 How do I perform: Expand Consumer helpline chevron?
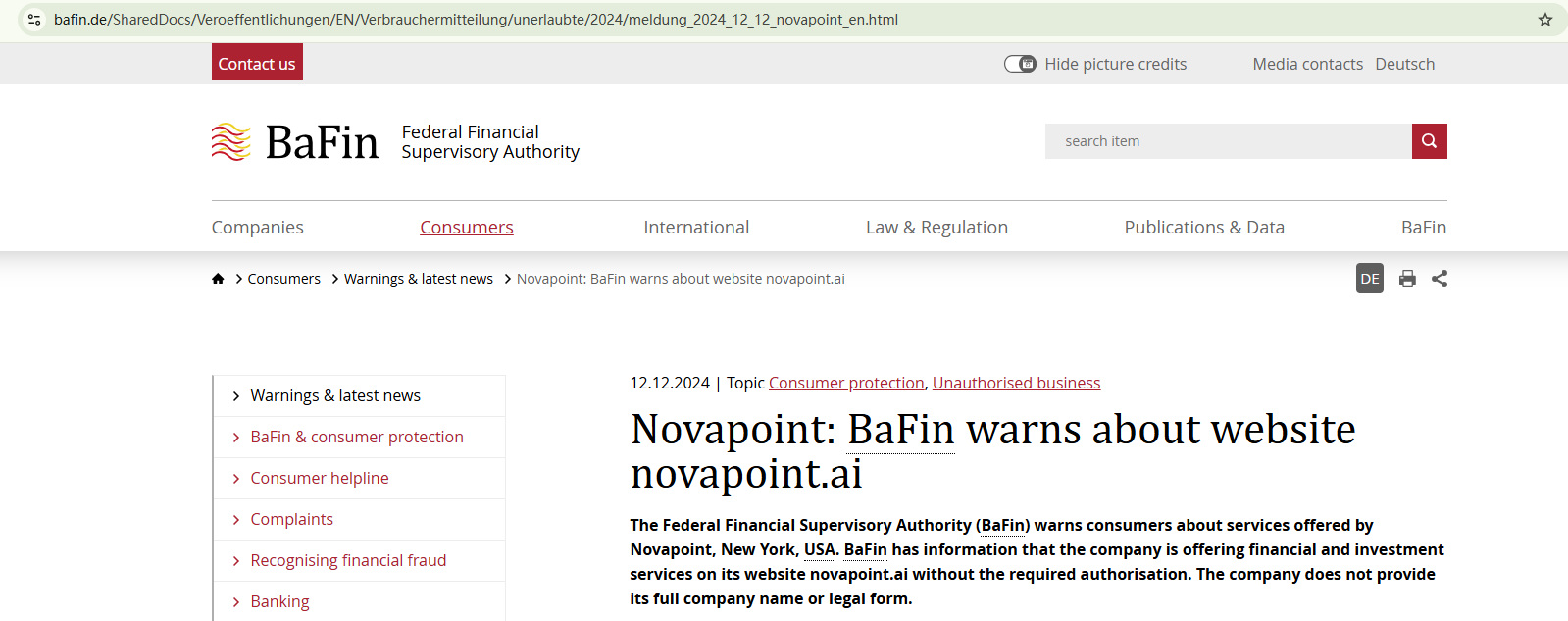[236, 479]
